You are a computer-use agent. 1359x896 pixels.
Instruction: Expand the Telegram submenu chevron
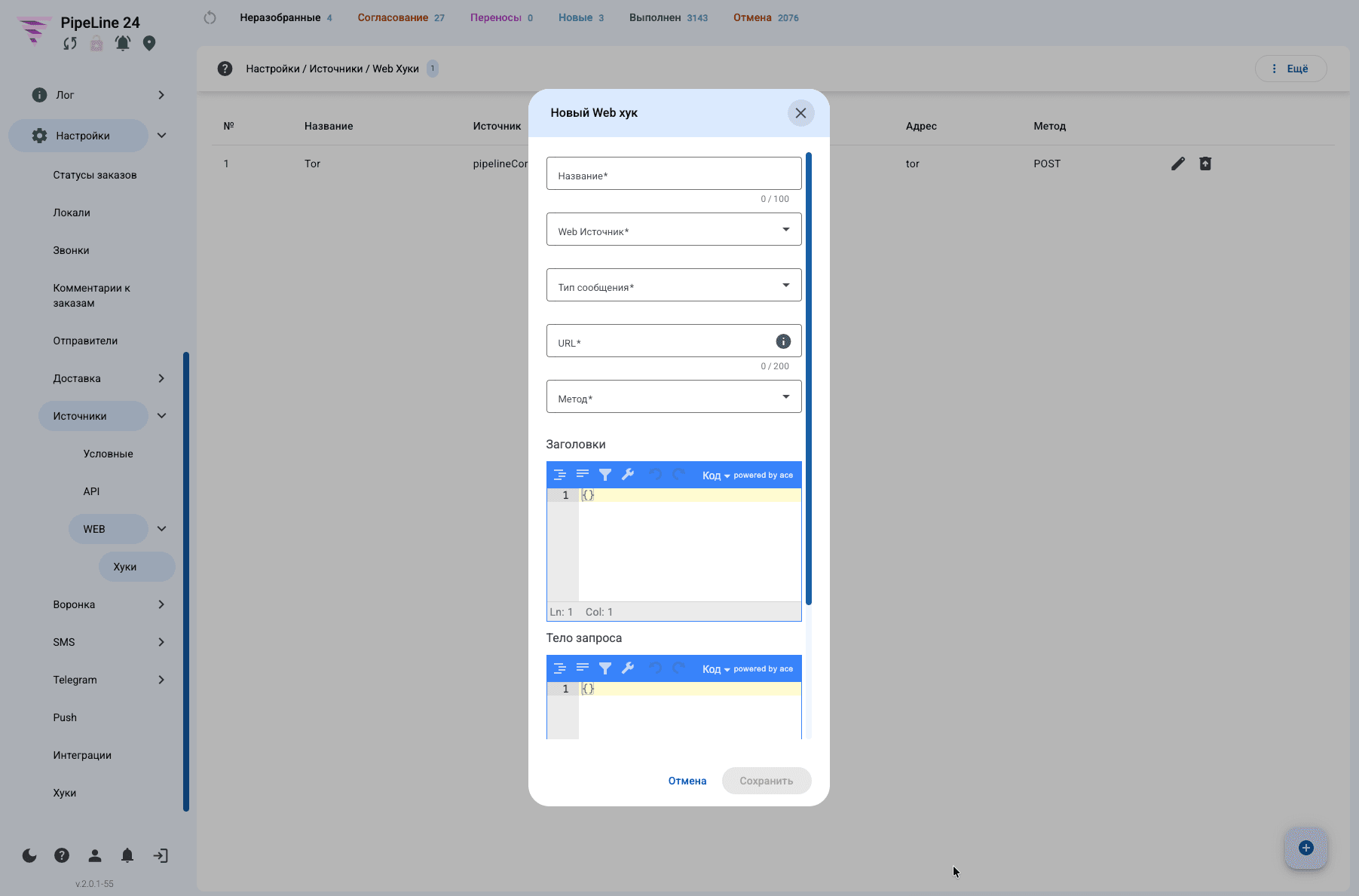[161, 680]
